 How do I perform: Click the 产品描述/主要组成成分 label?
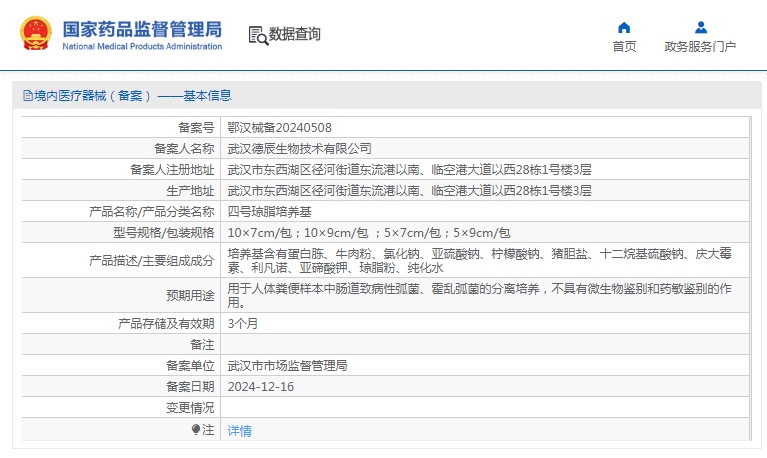coord(152,260)
